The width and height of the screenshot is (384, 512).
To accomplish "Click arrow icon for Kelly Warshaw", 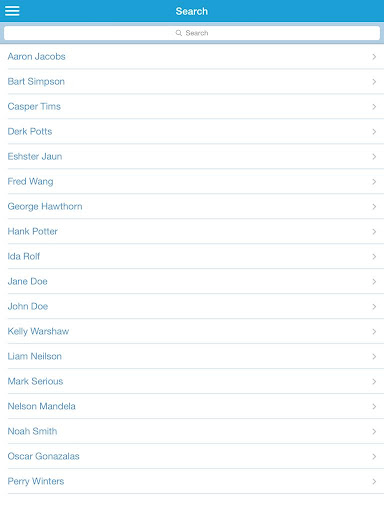I will (x=374, y=332).
